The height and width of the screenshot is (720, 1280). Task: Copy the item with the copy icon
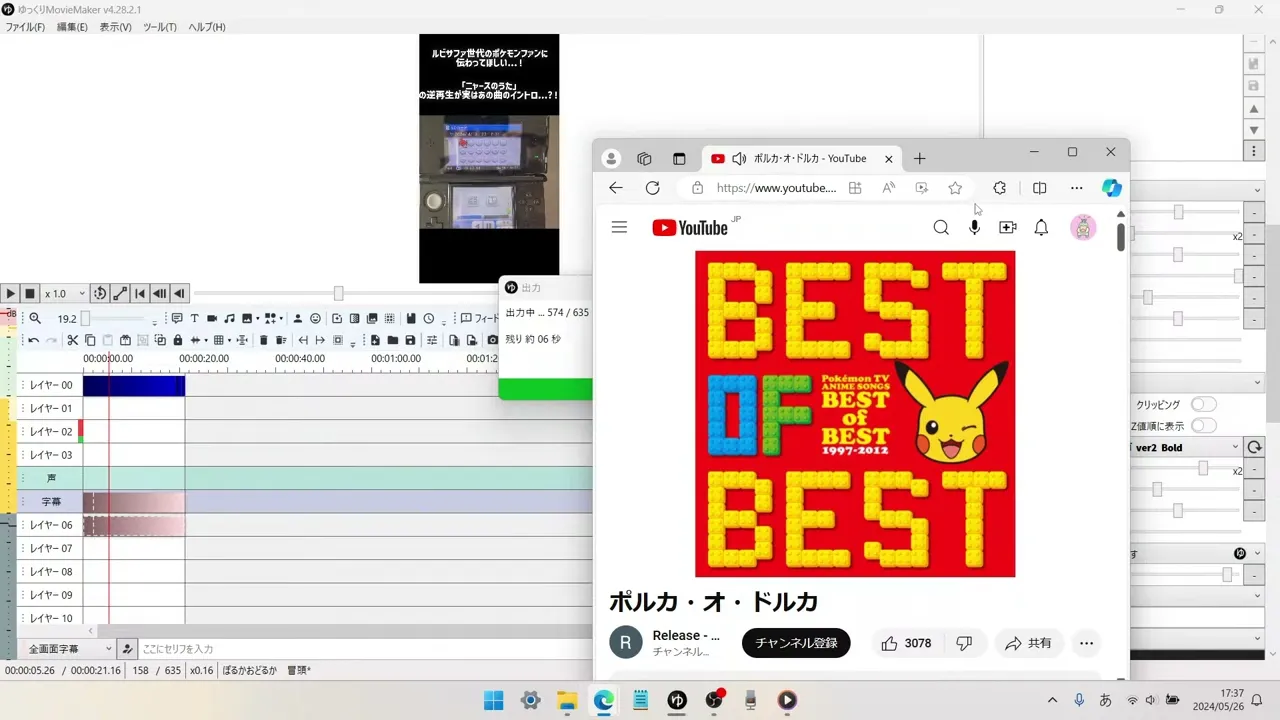(x=90, y=340)
